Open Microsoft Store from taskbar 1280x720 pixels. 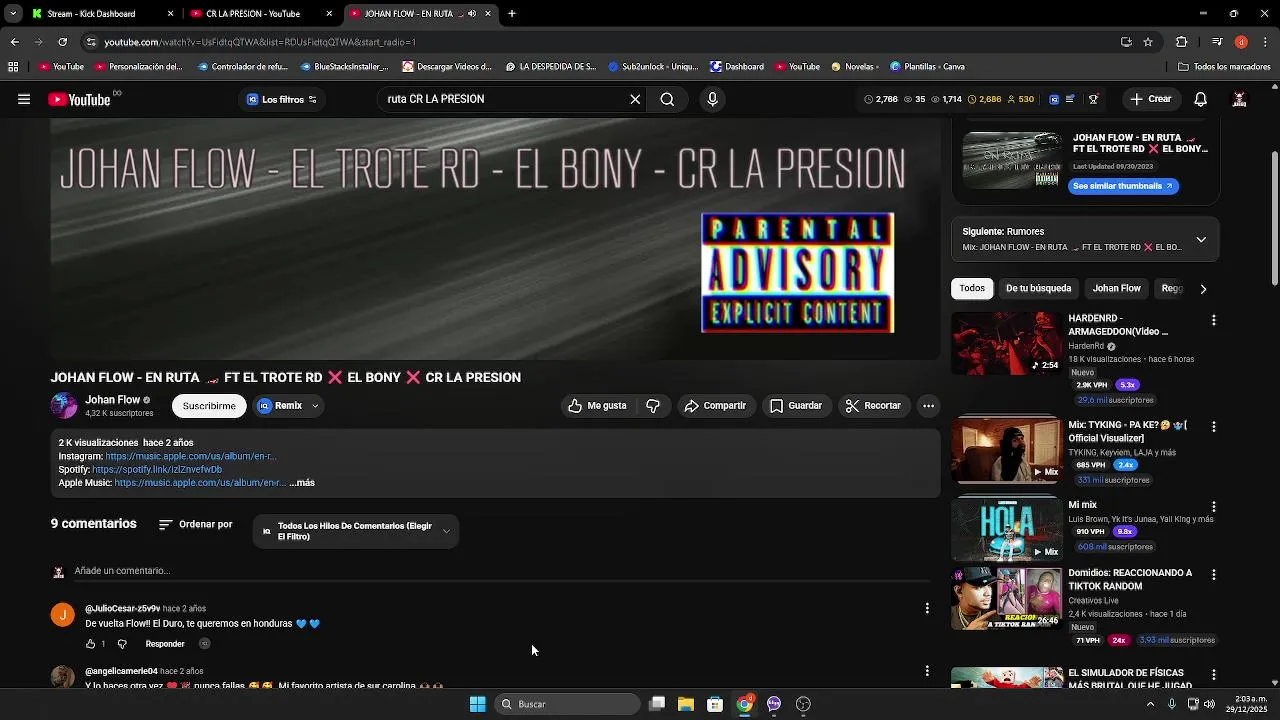(715, 704)
